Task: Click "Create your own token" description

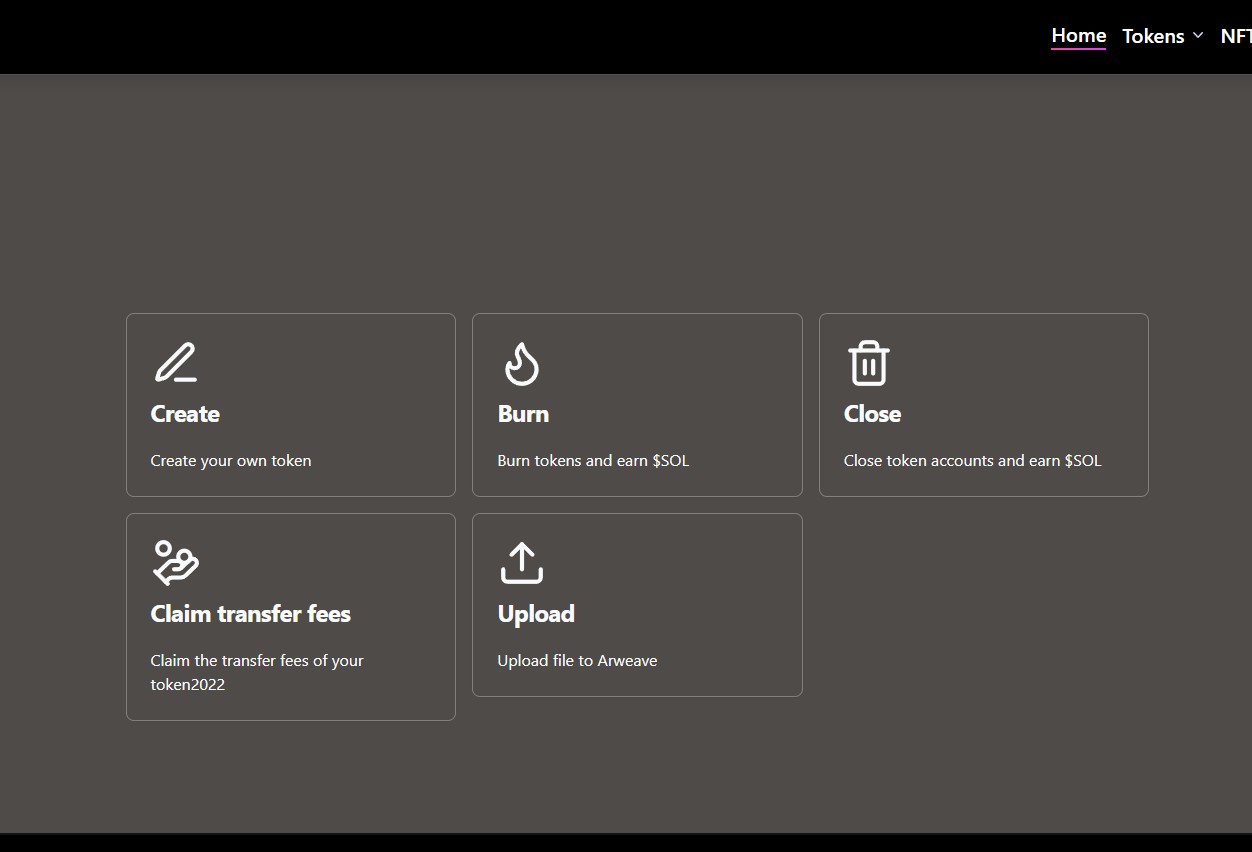Action: [231, 461]
